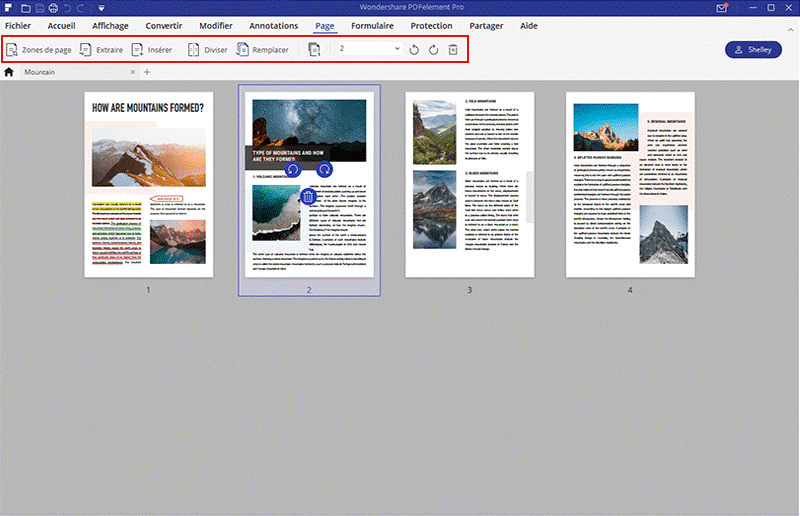Switch to the Accueil tab
Image resolution: width=800 pixels, height=516 pixels.
pyautogui.click(x=61, y=26)
